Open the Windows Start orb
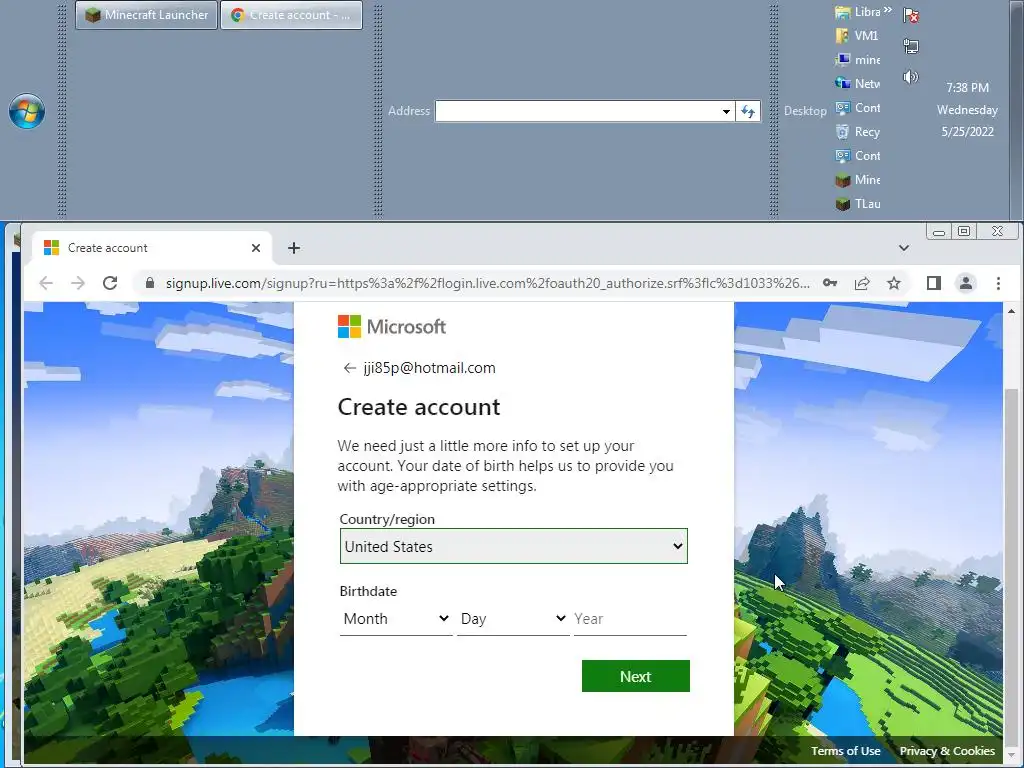 [x=27, y=111]
